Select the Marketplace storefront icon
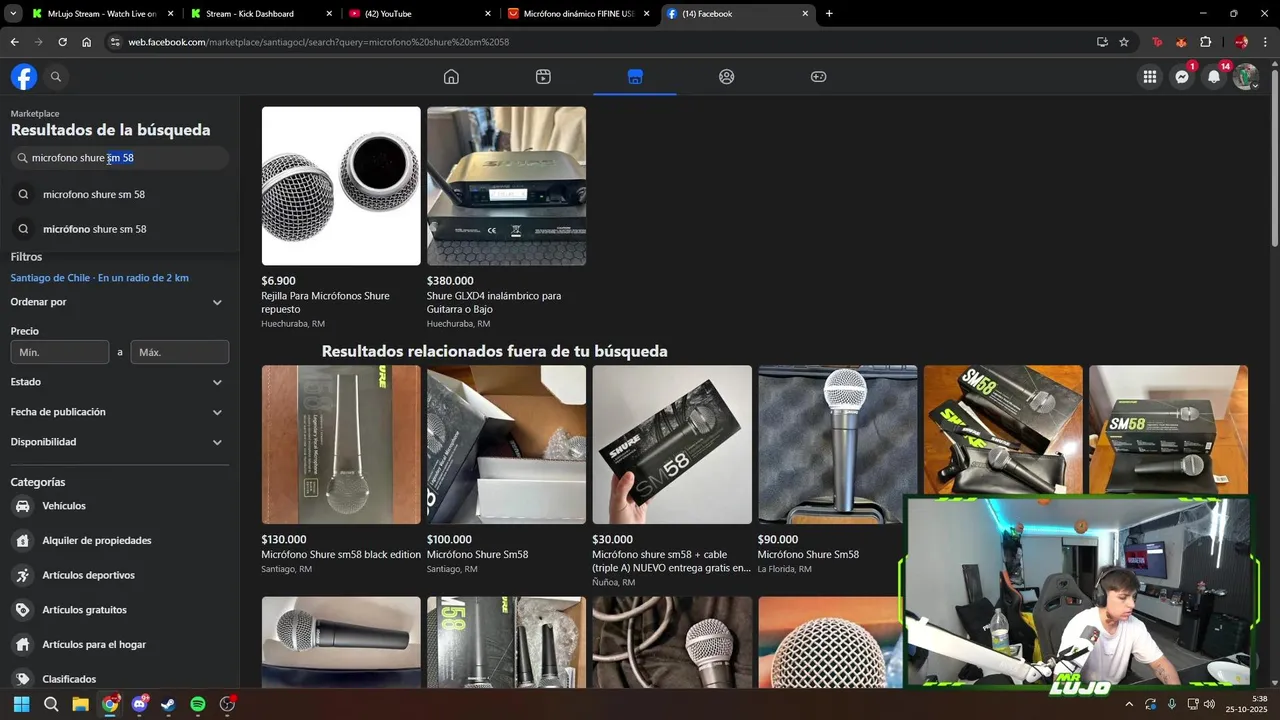 click(635, 77)
